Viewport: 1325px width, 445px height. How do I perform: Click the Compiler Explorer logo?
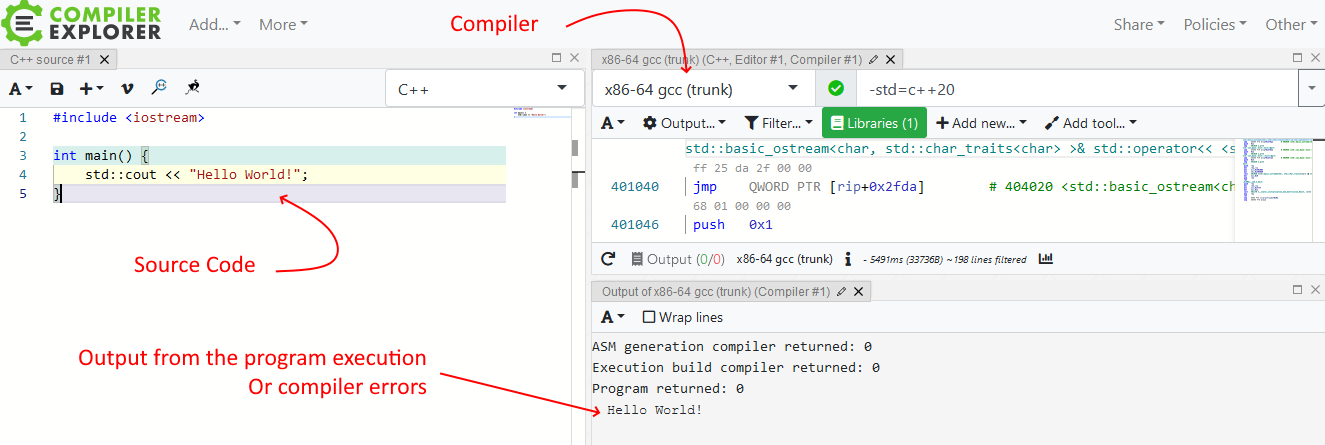pos(82,23)
